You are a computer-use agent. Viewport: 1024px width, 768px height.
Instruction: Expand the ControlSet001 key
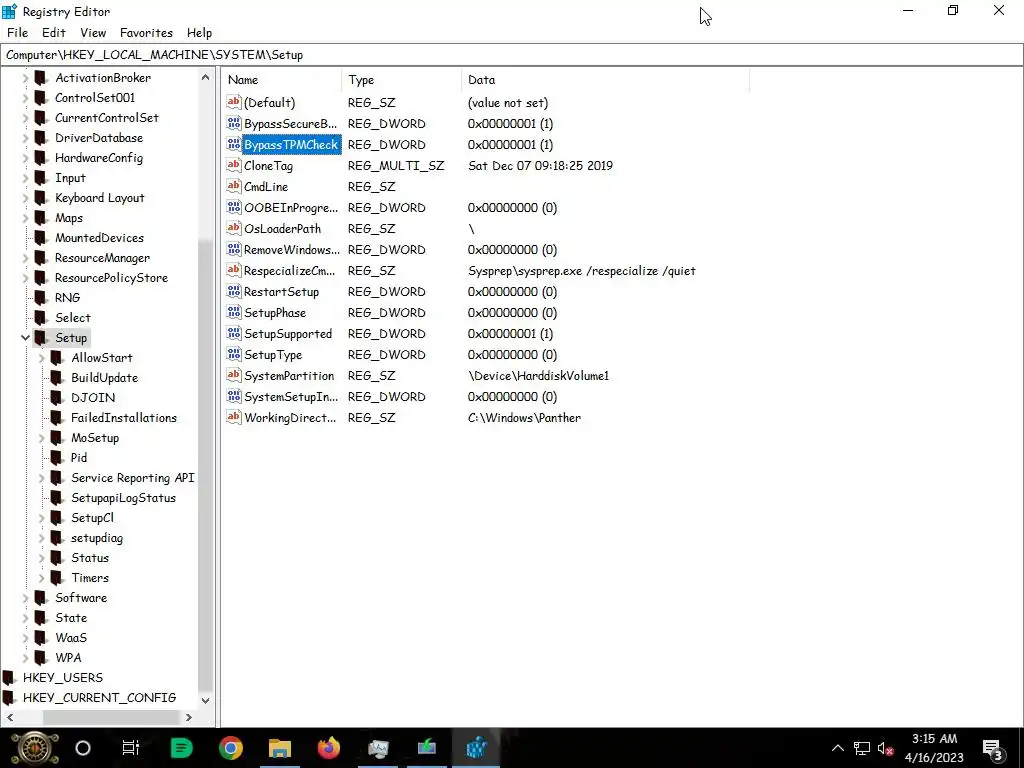pyautogui.click(x=25, y=98)
